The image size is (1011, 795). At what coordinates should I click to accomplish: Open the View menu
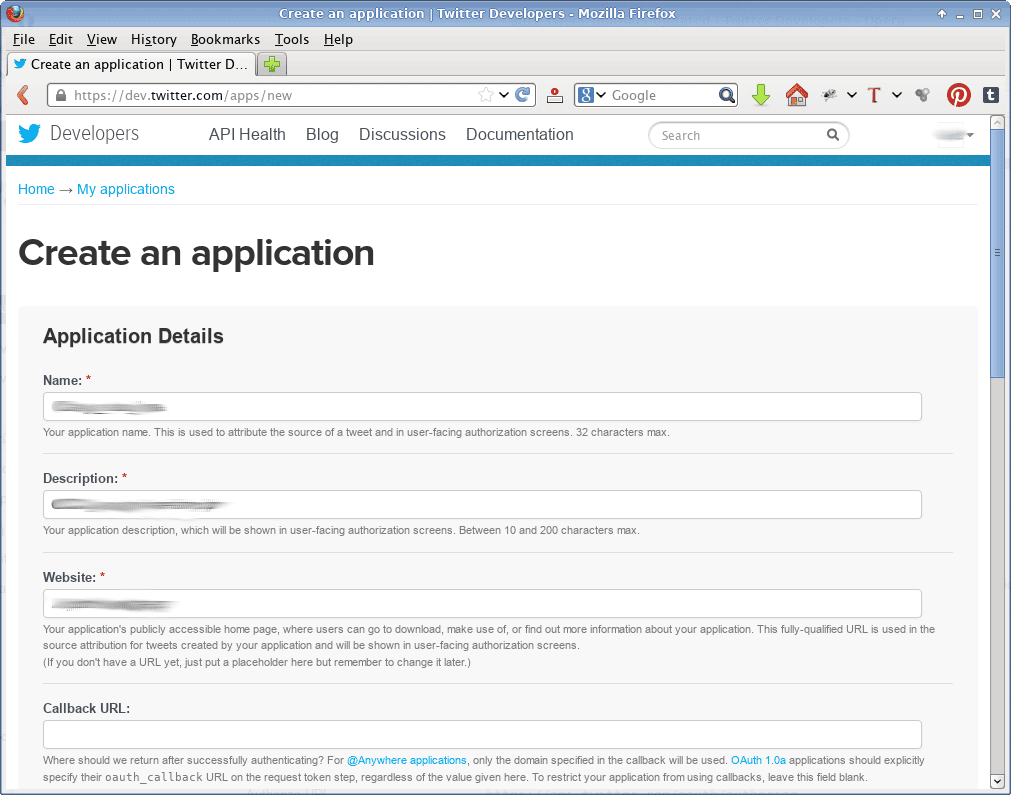(102, 39)
